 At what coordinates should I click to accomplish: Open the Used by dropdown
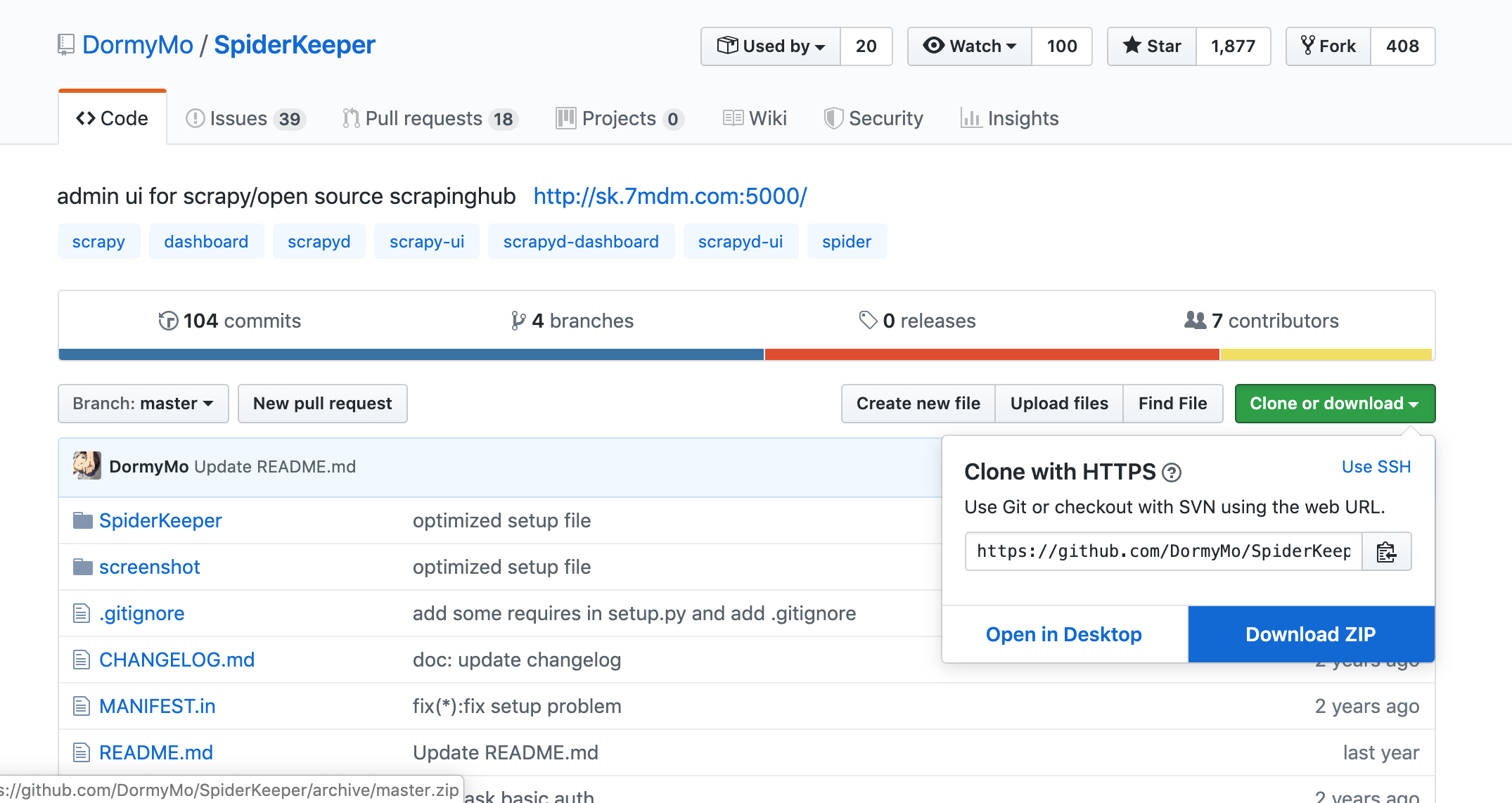[x=771, y=46]
